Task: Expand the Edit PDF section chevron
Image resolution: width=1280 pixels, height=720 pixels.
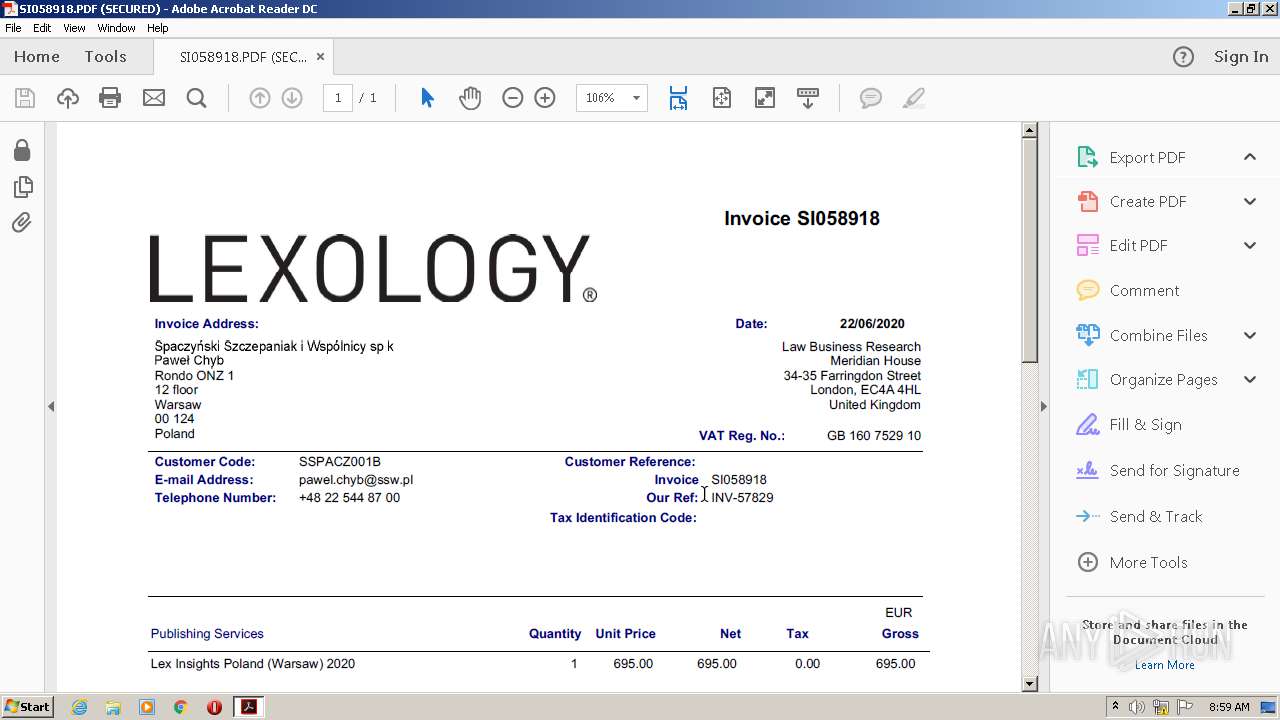Action: (x=1250, y=245)
